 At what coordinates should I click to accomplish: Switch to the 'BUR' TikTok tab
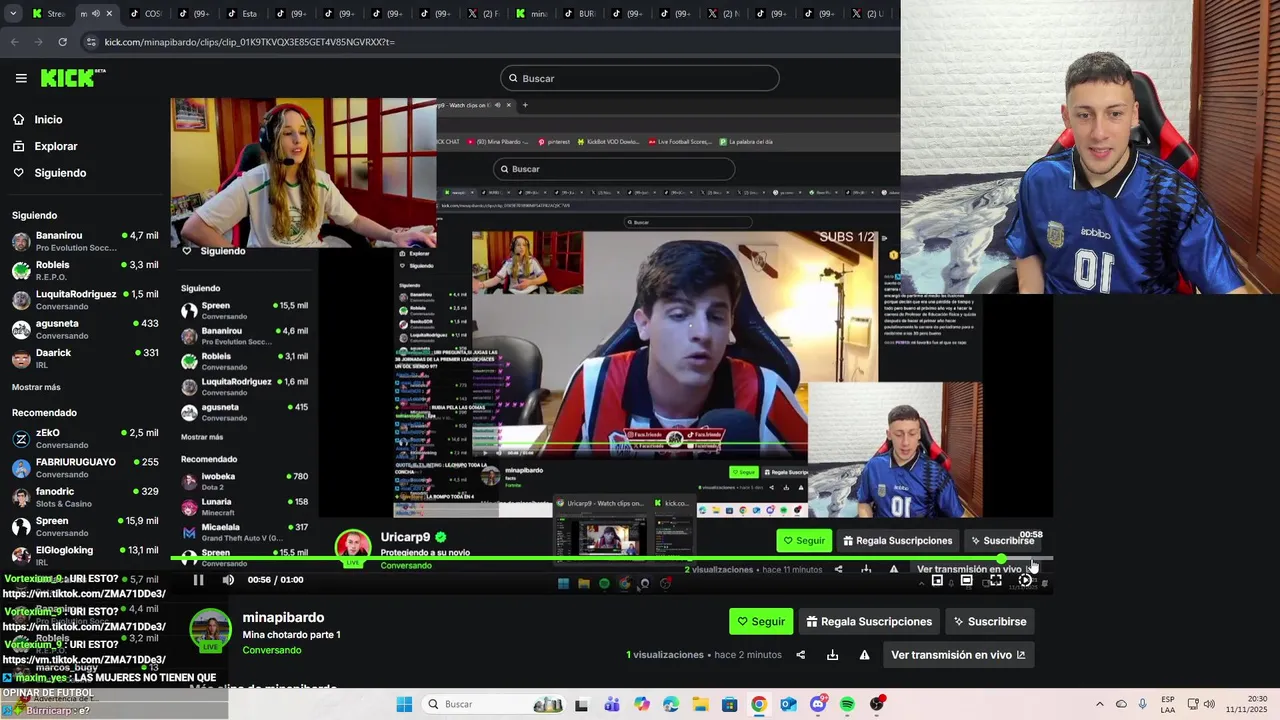578,14
